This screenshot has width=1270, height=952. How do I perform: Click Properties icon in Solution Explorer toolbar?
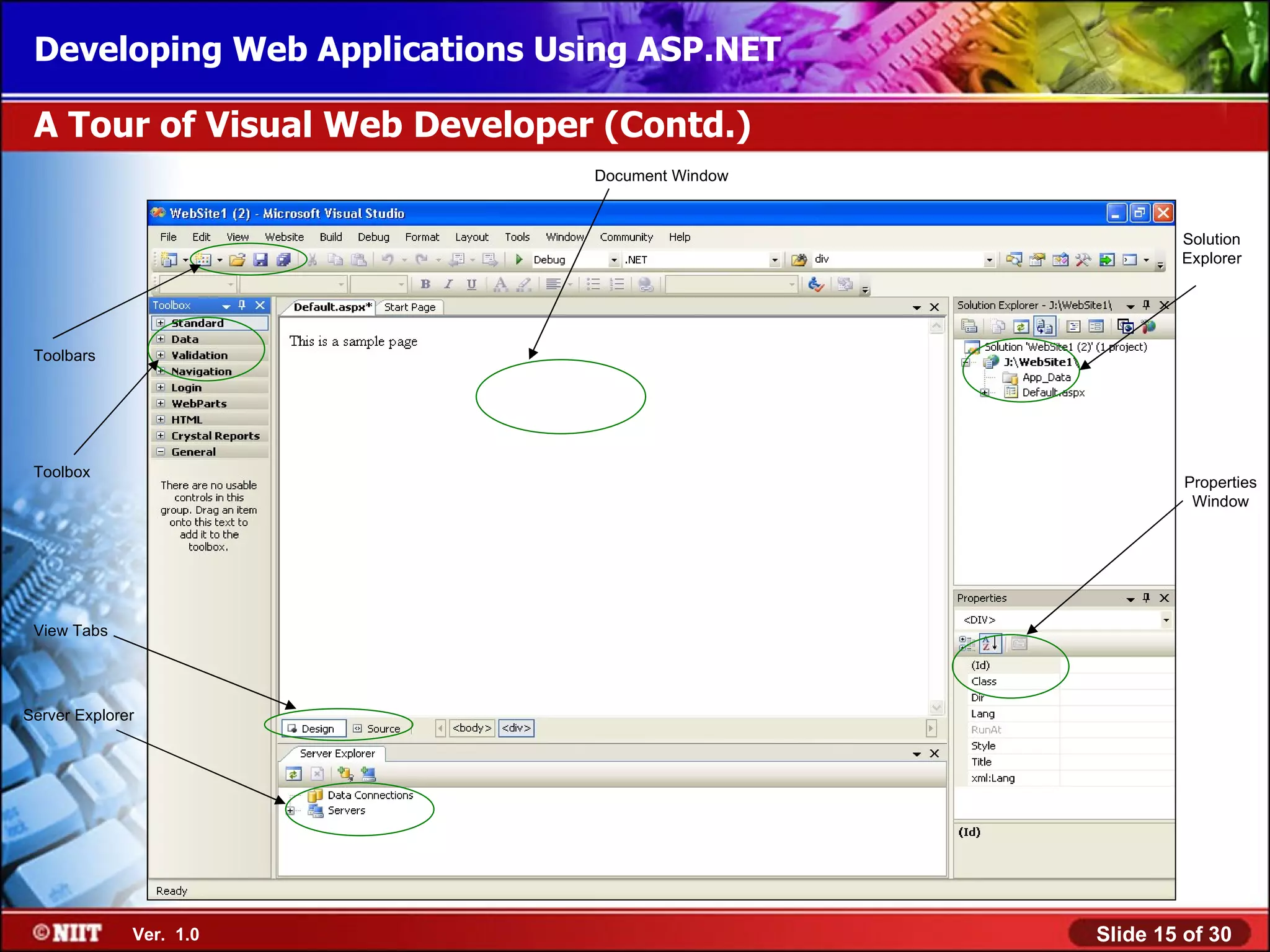[969, 326]
